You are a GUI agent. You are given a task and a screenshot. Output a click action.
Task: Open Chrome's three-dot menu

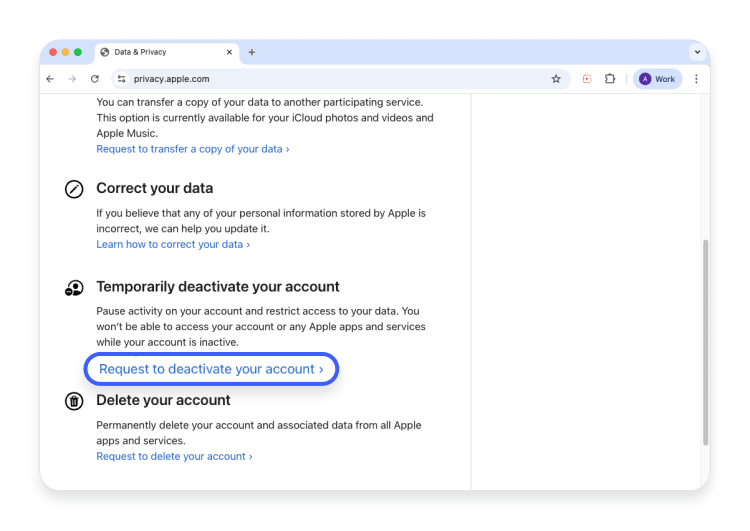(x=696, y=79)
